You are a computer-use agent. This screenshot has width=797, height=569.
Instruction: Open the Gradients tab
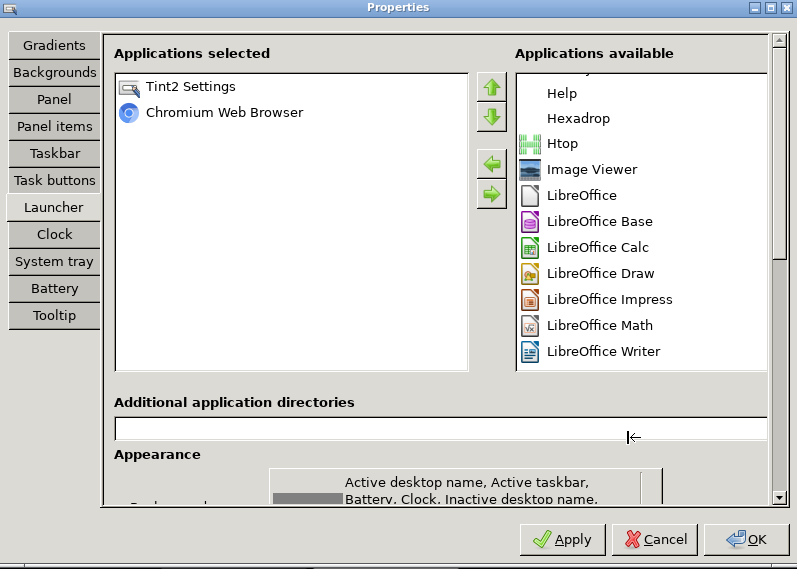point(54,45)
